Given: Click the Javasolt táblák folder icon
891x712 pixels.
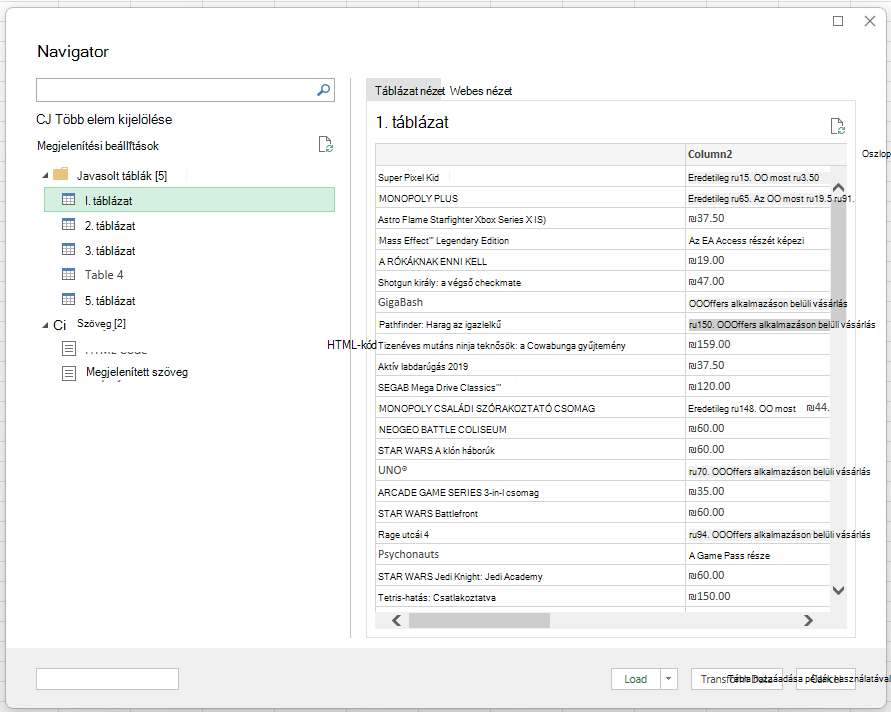Looking at the screenshot, I should pyautogui.click(x=61, y=174).
